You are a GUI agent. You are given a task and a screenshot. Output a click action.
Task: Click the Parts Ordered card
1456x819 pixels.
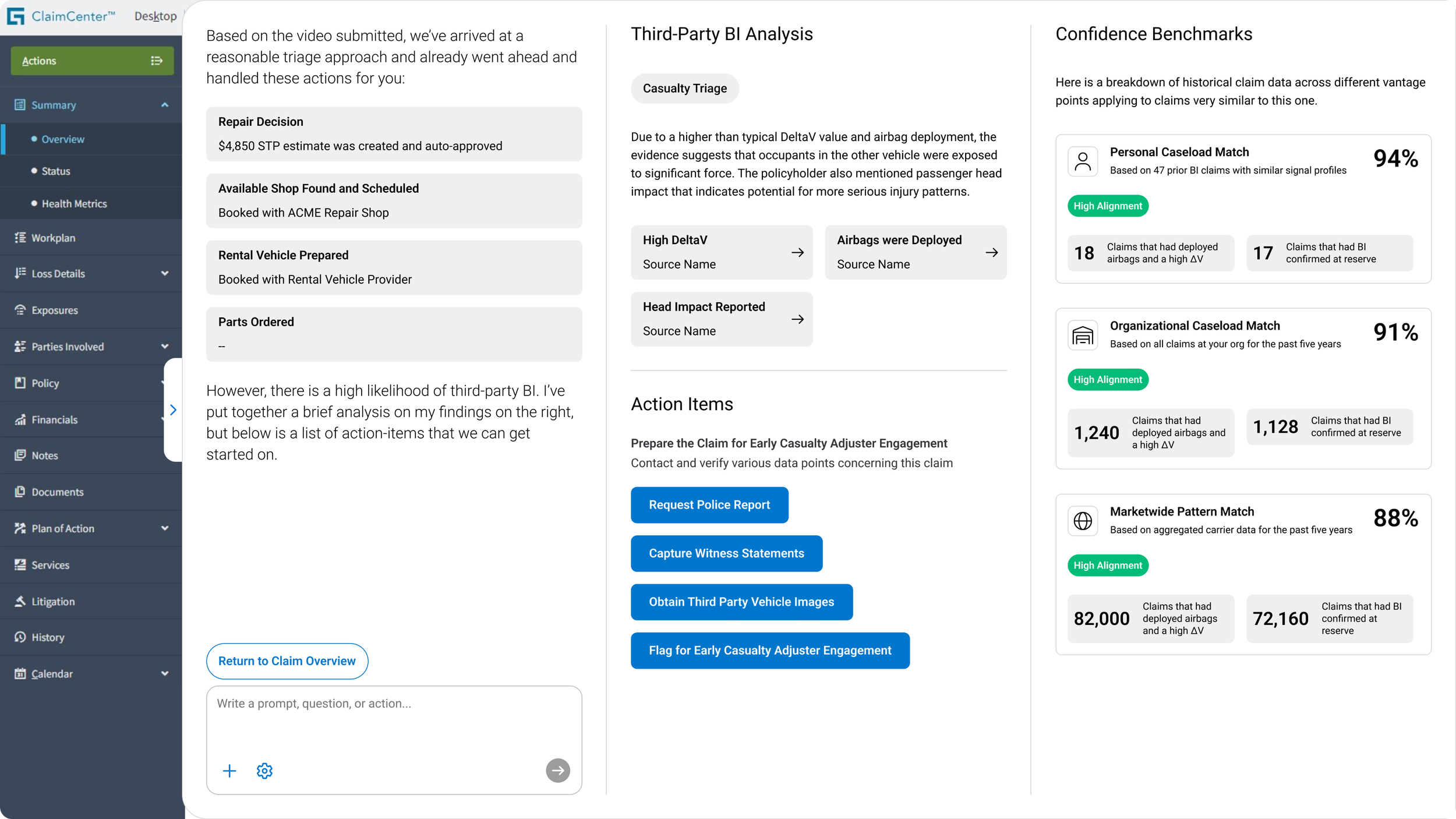point(394,334)
